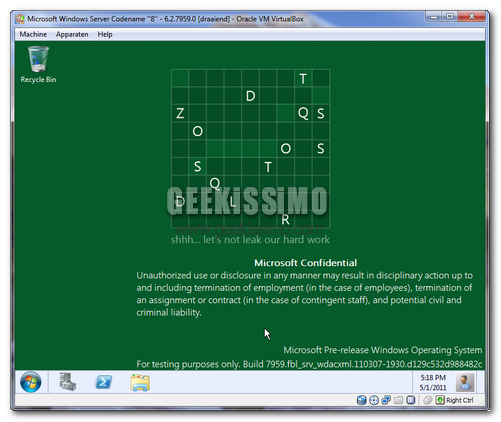Viewport: 501px width, 422px height.
Task: Click the greyed mouse integration status icon
Action: tap(428, 400)
